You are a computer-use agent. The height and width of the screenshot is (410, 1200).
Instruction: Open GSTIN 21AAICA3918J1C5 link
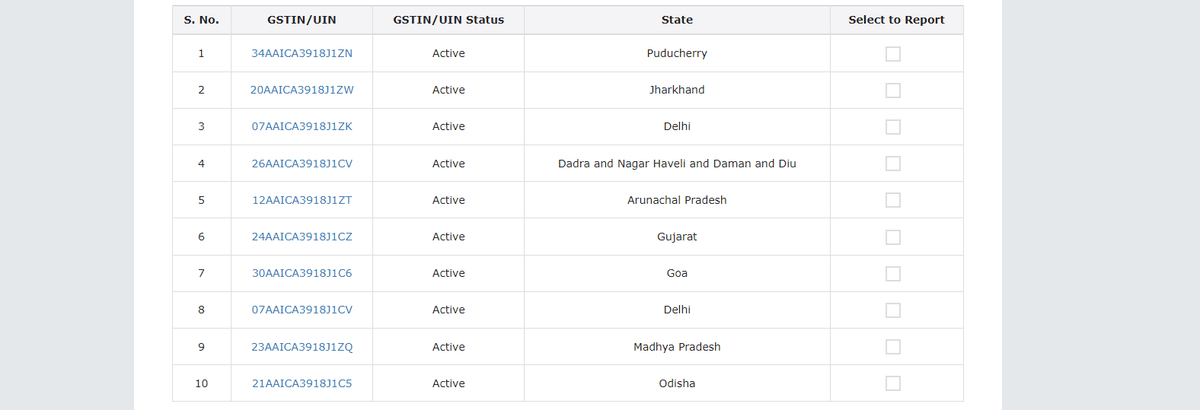coord(301,383)
